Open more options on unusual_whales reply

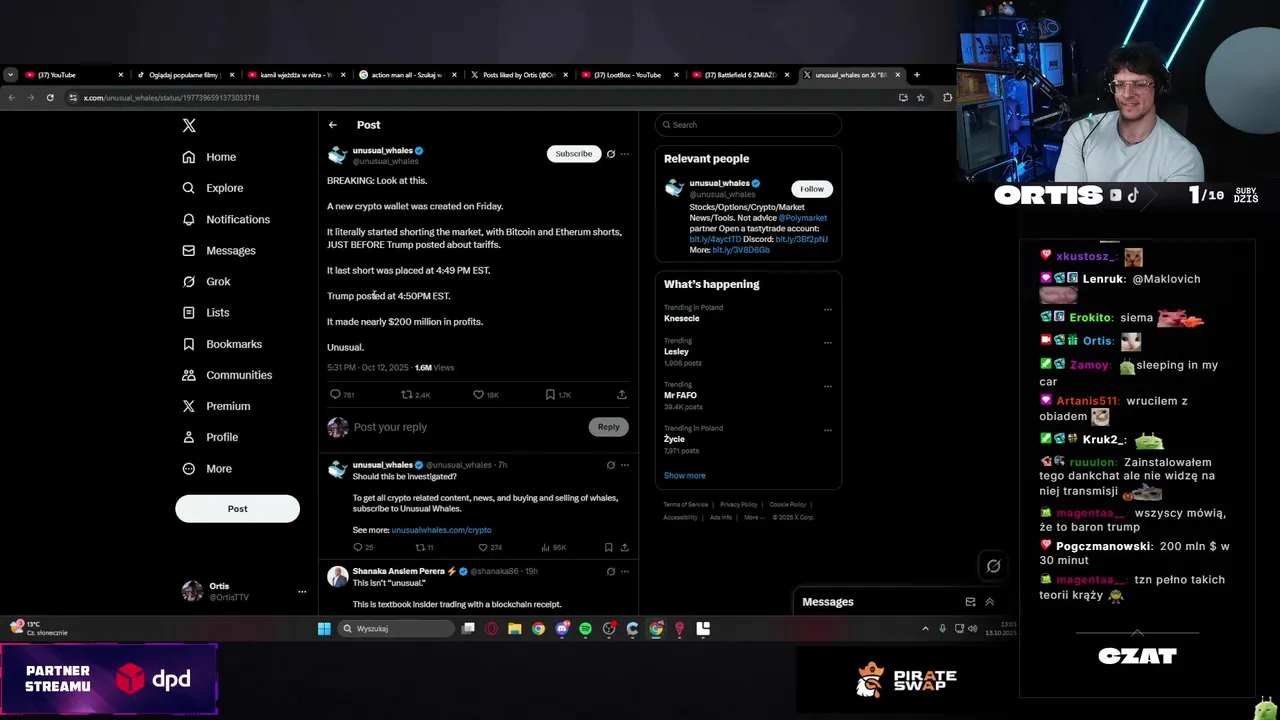point(625,465)
